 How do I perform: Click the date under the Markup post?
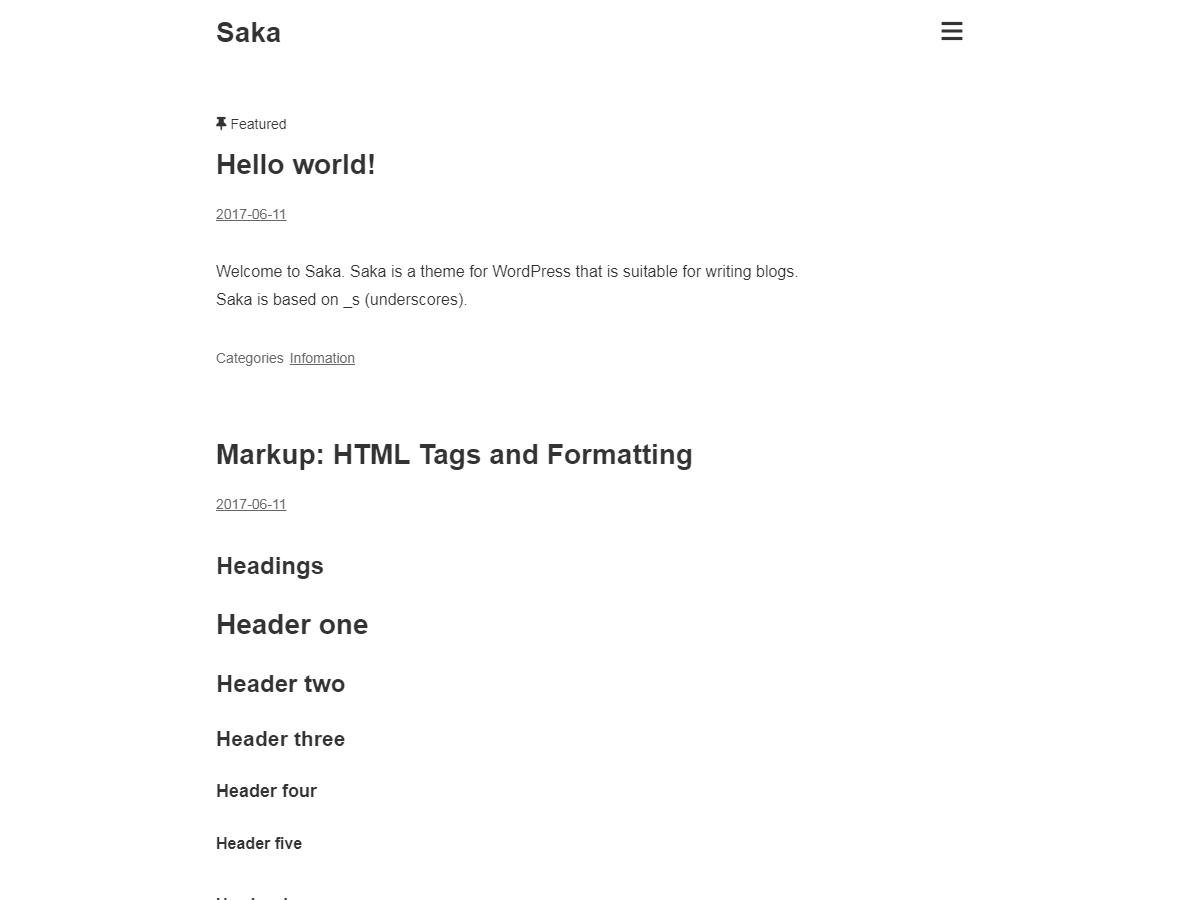(x=251, y=504)
